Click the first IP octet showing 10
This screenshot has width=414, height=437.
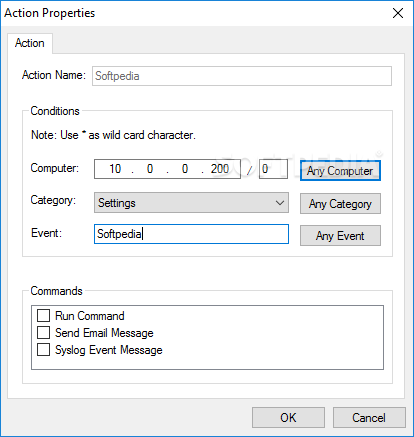tap(115, 169)
